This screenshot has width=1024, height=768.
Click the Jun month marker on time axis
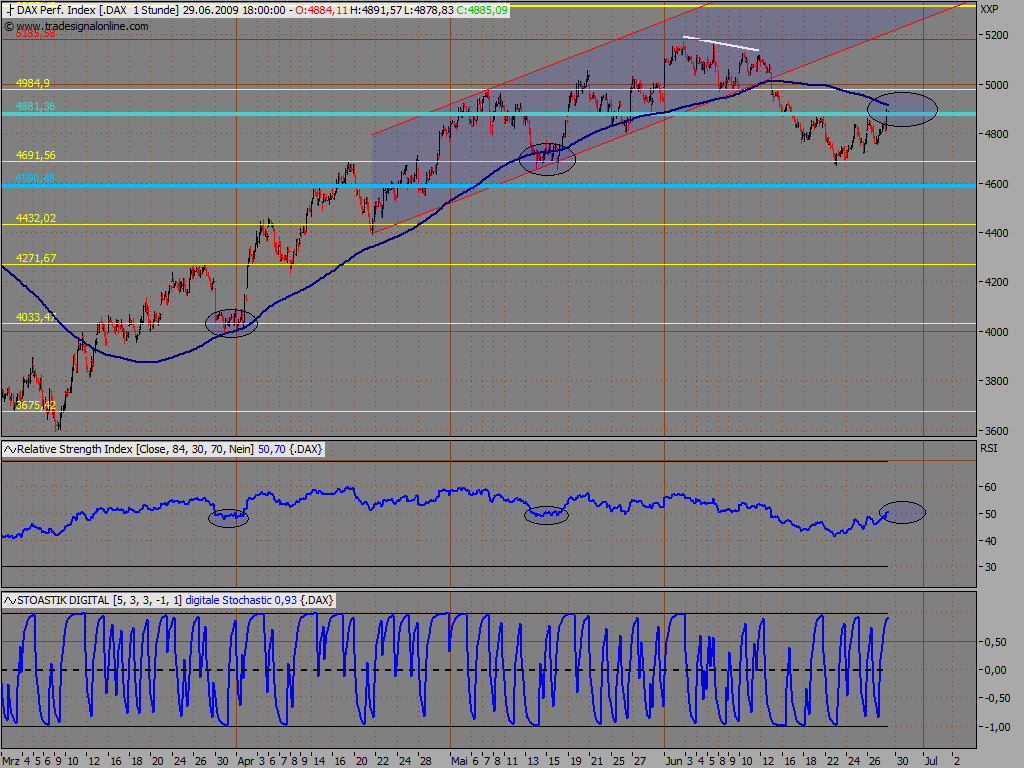(673, 761)
